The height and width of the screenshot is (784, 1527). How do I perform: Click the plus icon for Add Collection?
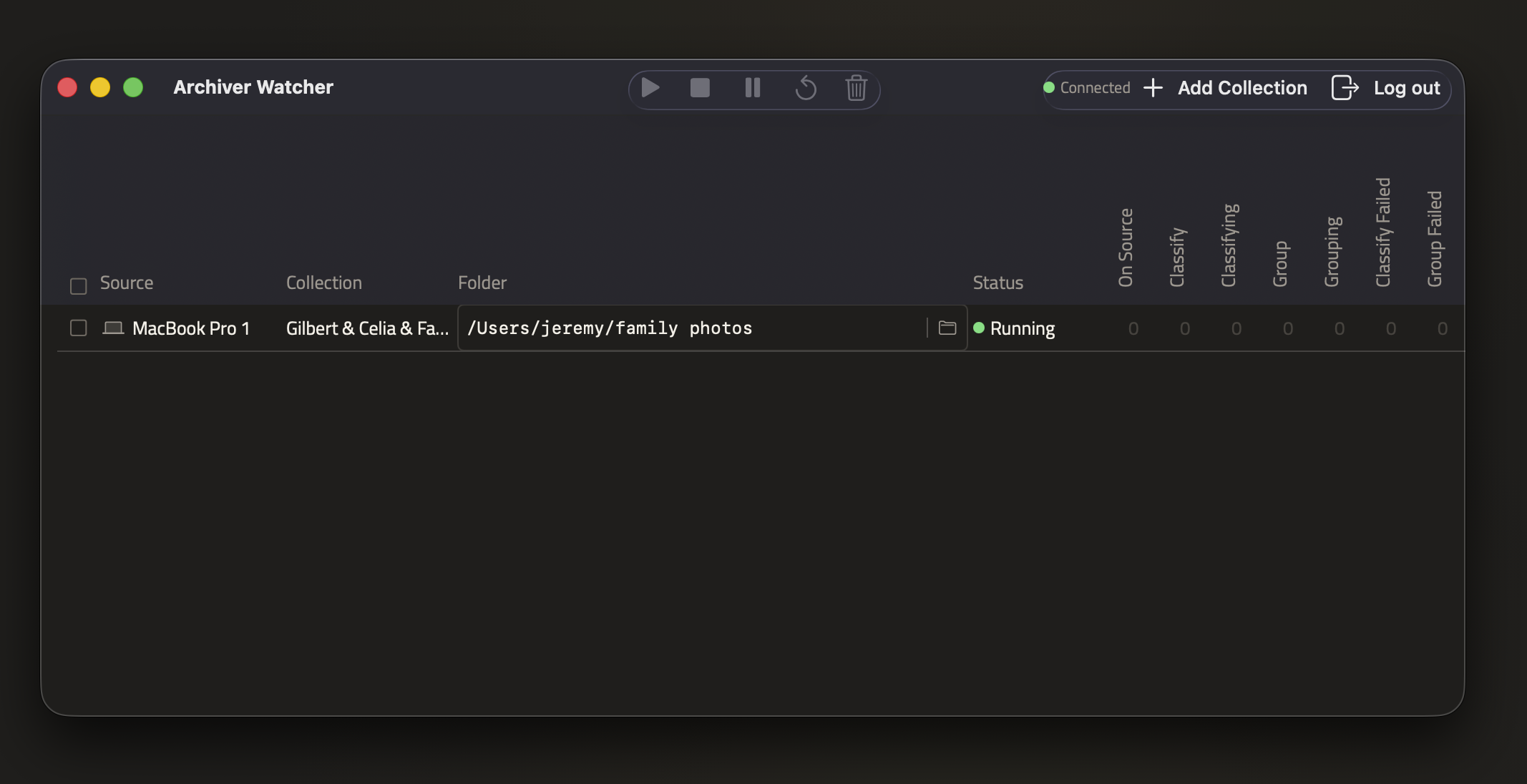(1153, 88)
